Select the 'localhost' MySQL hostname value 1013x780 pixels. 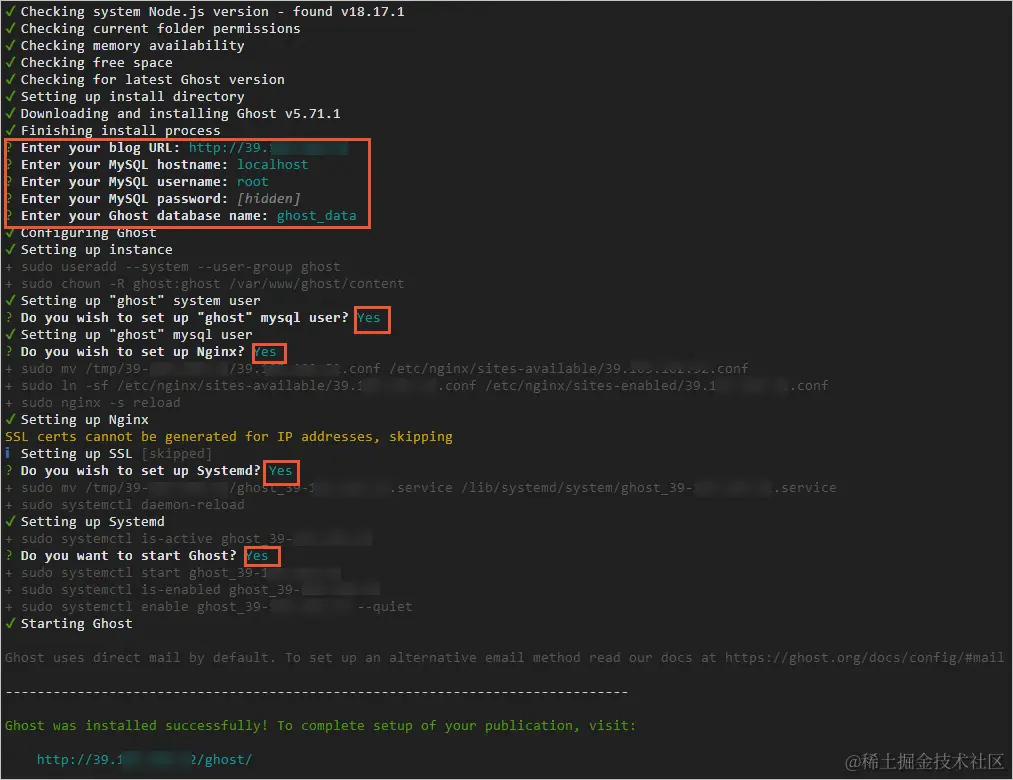click(272, 165)
